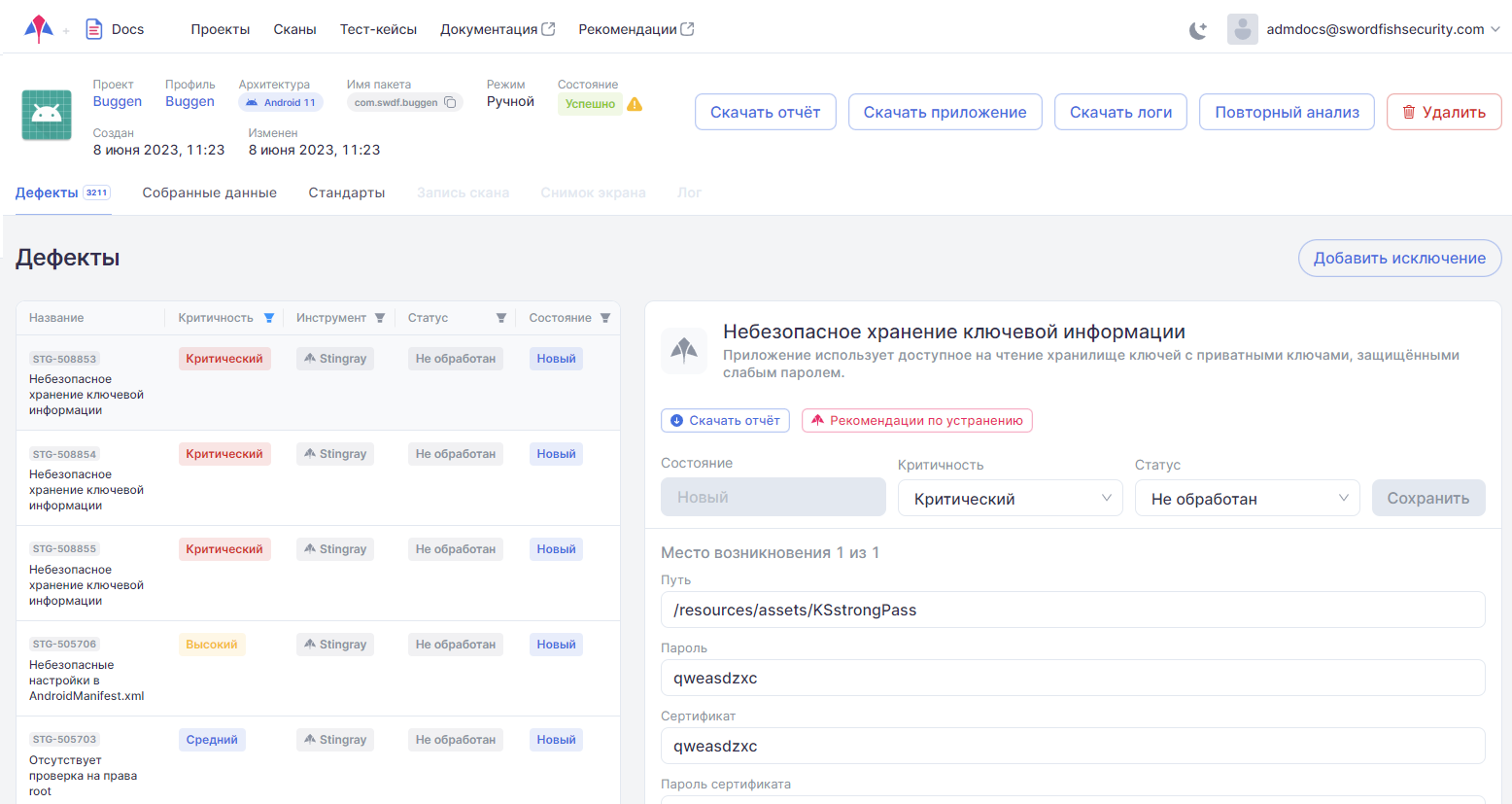Click the Успешно state badge
Viewport: 1512px width, 804px height.
[590, 104]
